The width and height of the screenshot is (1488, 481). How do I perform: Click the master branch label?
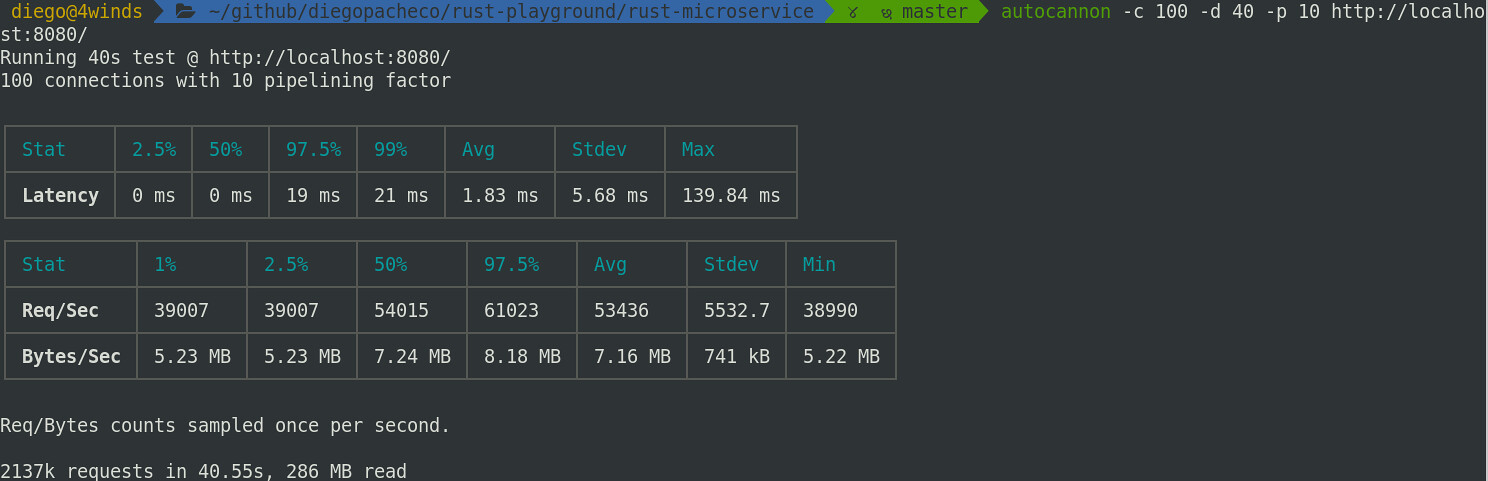tap(935, 12)
